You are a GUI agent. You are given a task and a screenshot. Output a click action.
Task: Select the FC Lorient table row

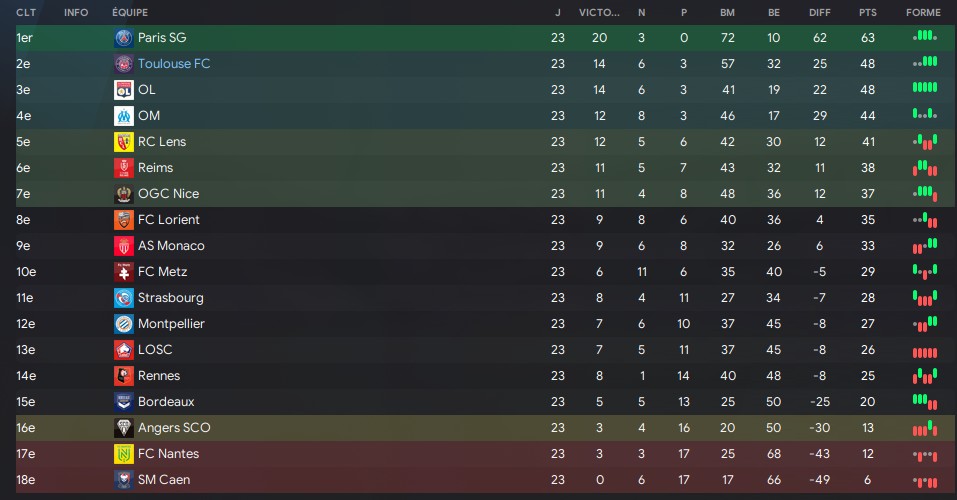pos(485,220)
